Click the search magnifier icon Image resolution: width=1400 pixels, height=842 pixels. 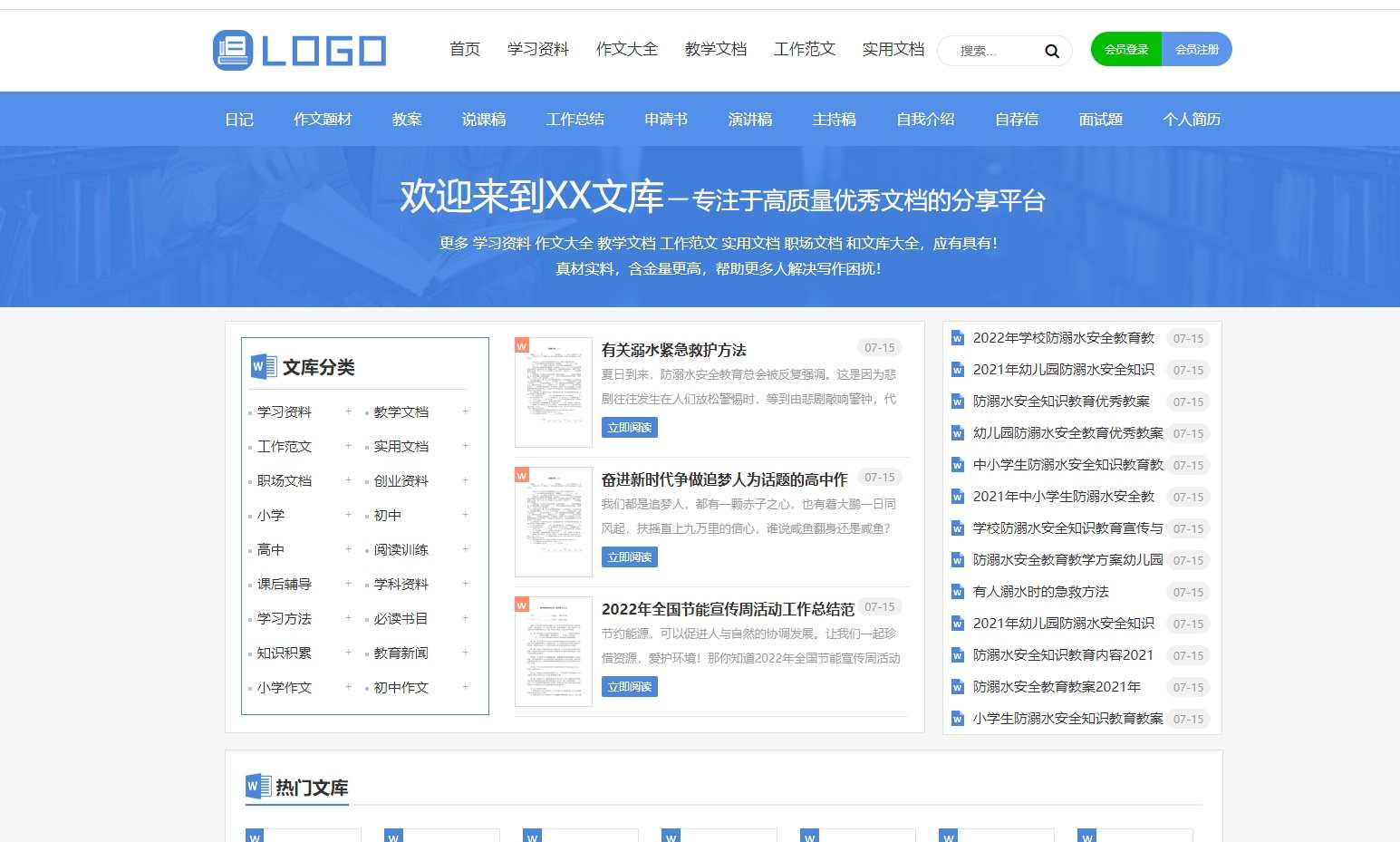coord(1051,51)
